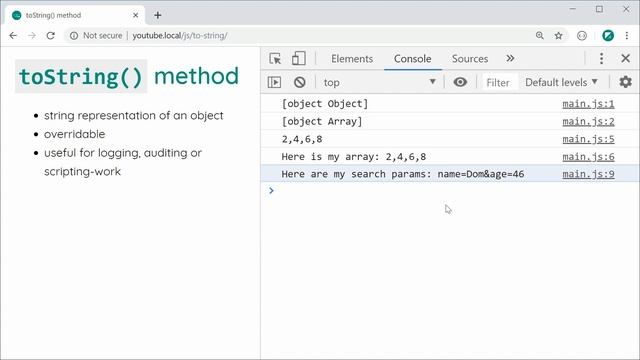Create a live expression with eye icon
This screenshot has height=360, width=640.
(x=460, y=82)
